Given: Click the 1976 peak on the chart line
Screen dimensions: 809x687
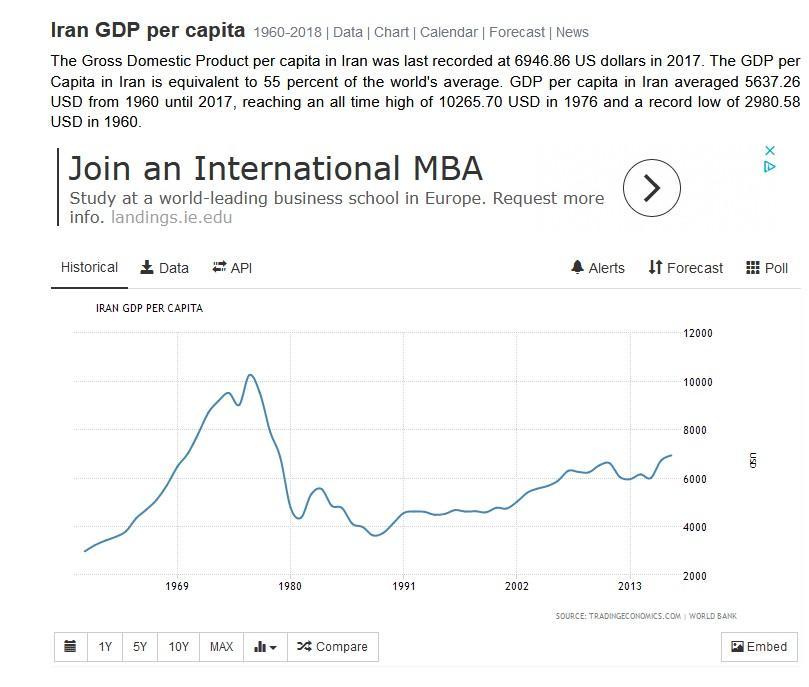Looking at the screenshot, I should tap(251, 375).
